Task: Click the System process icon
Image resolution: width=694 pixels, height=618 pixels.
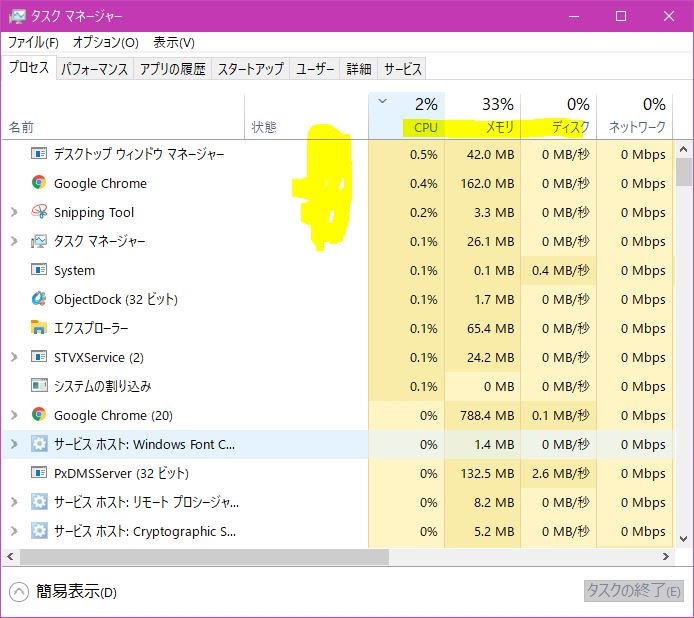Action: [39, 270]
